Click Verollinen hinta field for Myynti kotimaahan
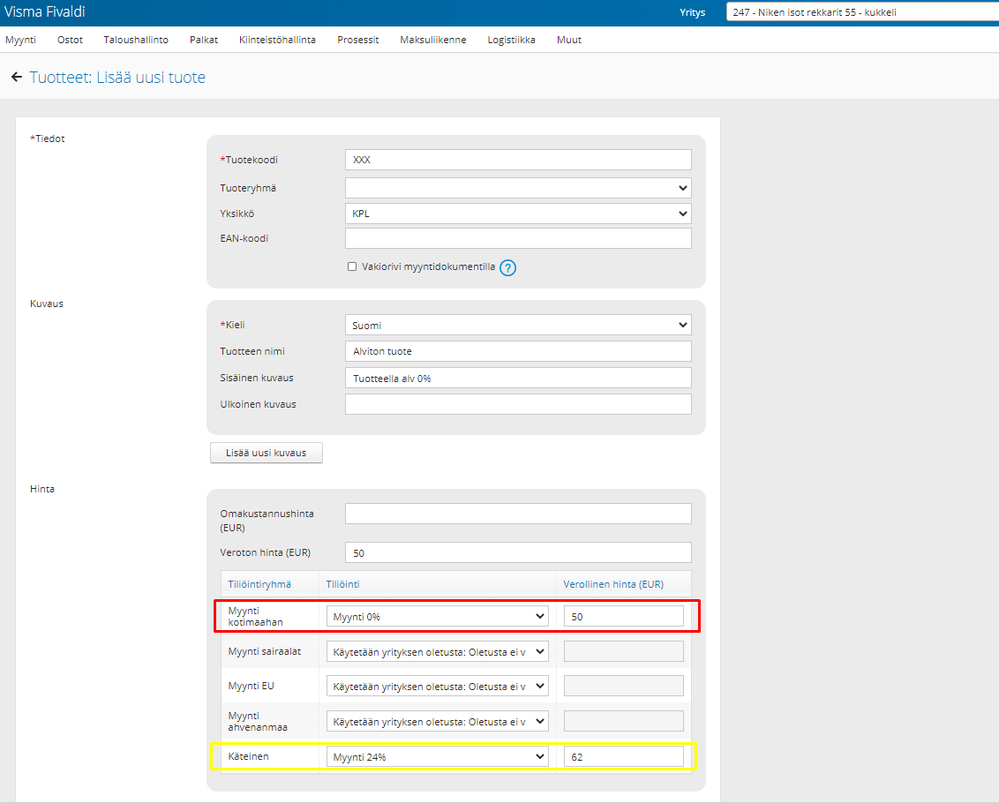This screenshot has height=803, width=999. coord(624,616)
